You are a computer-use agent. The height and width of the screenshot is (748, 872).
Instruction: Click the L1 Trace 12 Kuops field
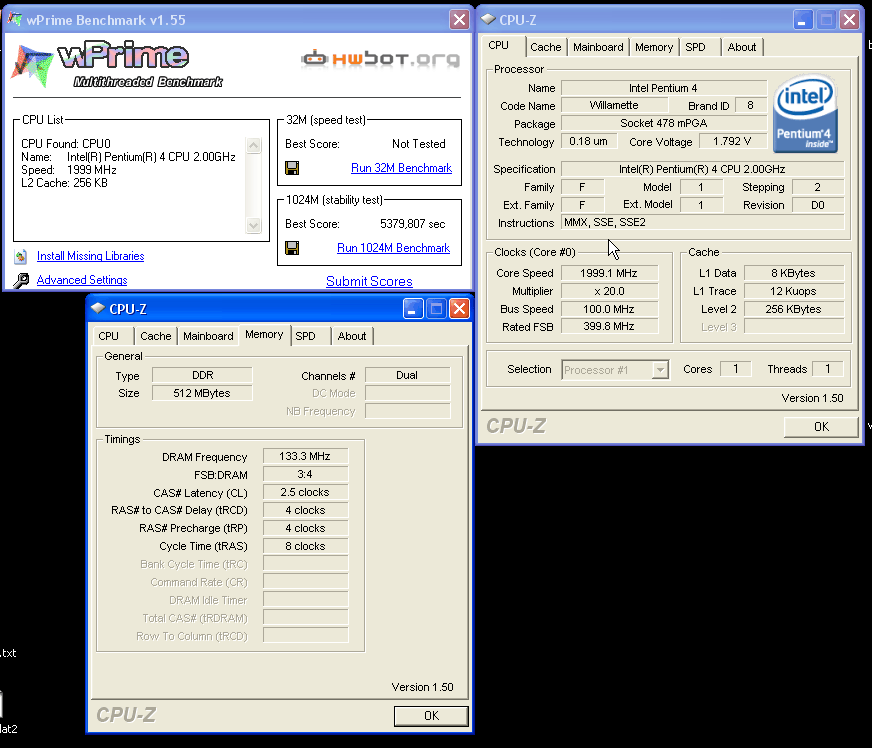point(794,291)
